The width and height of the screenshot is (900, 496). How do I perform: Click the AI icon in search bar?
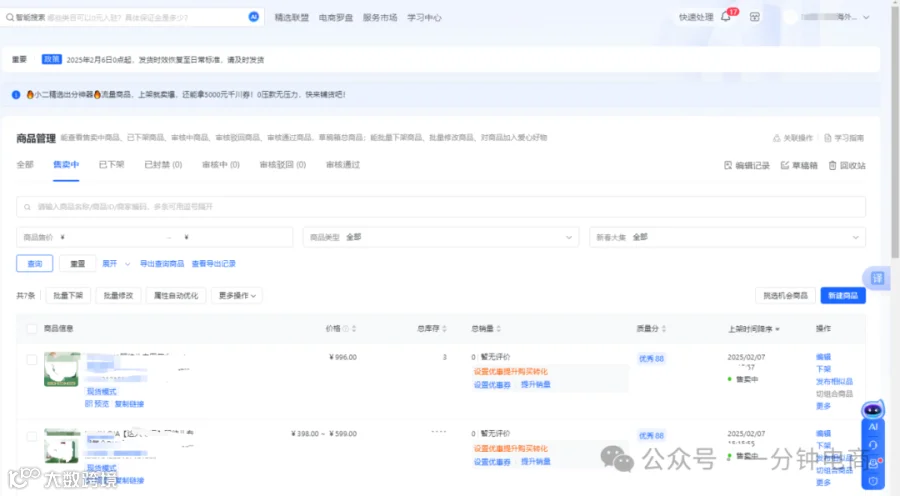(x=254, y=17)
